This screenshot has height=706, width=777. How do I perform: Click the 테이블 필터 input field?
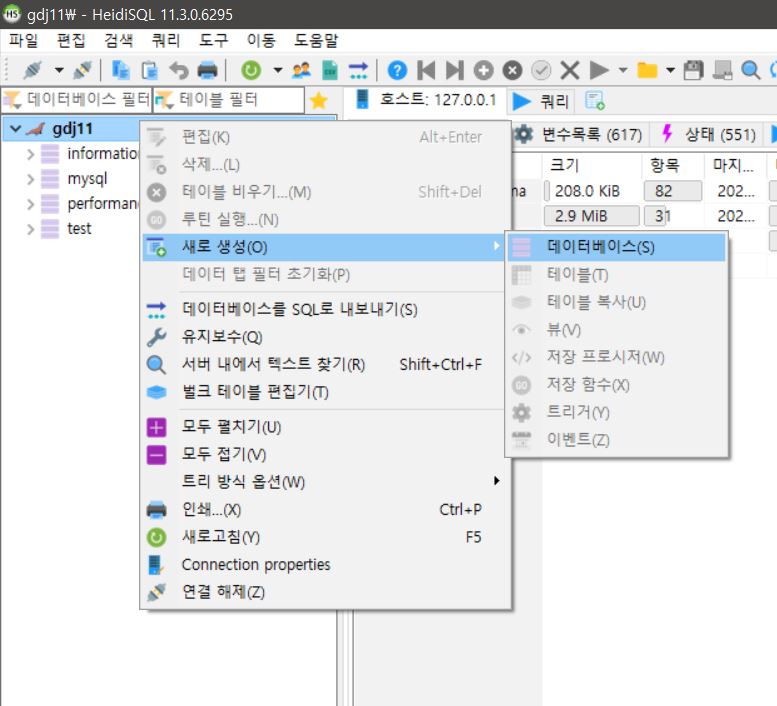[229, 100]
